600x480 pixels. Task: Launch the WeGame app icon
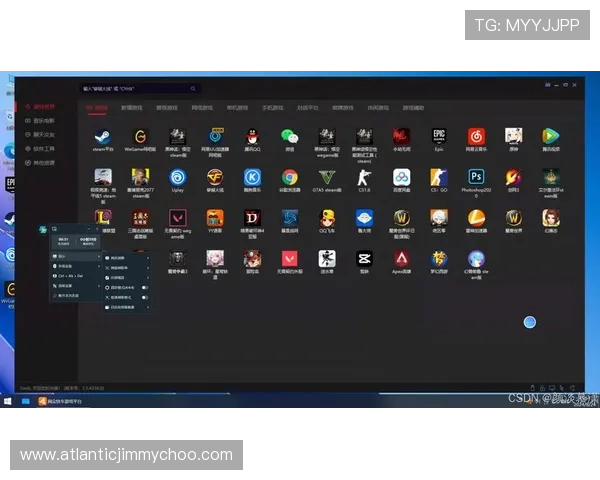click(x=140, y=136)
